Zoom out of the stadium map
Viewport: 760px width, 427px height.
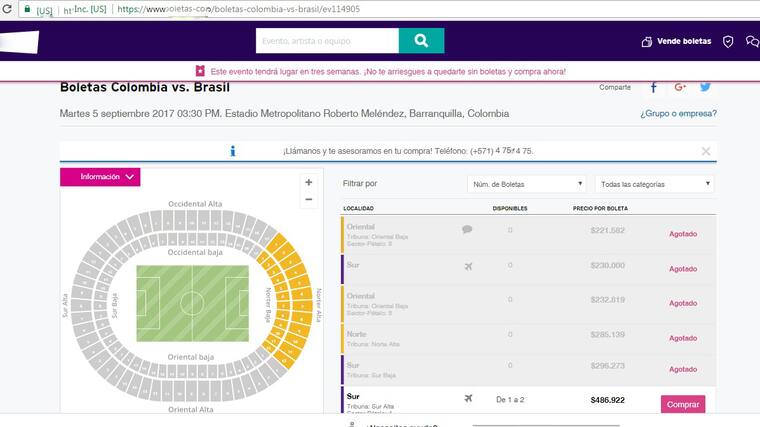coord(308,199)
